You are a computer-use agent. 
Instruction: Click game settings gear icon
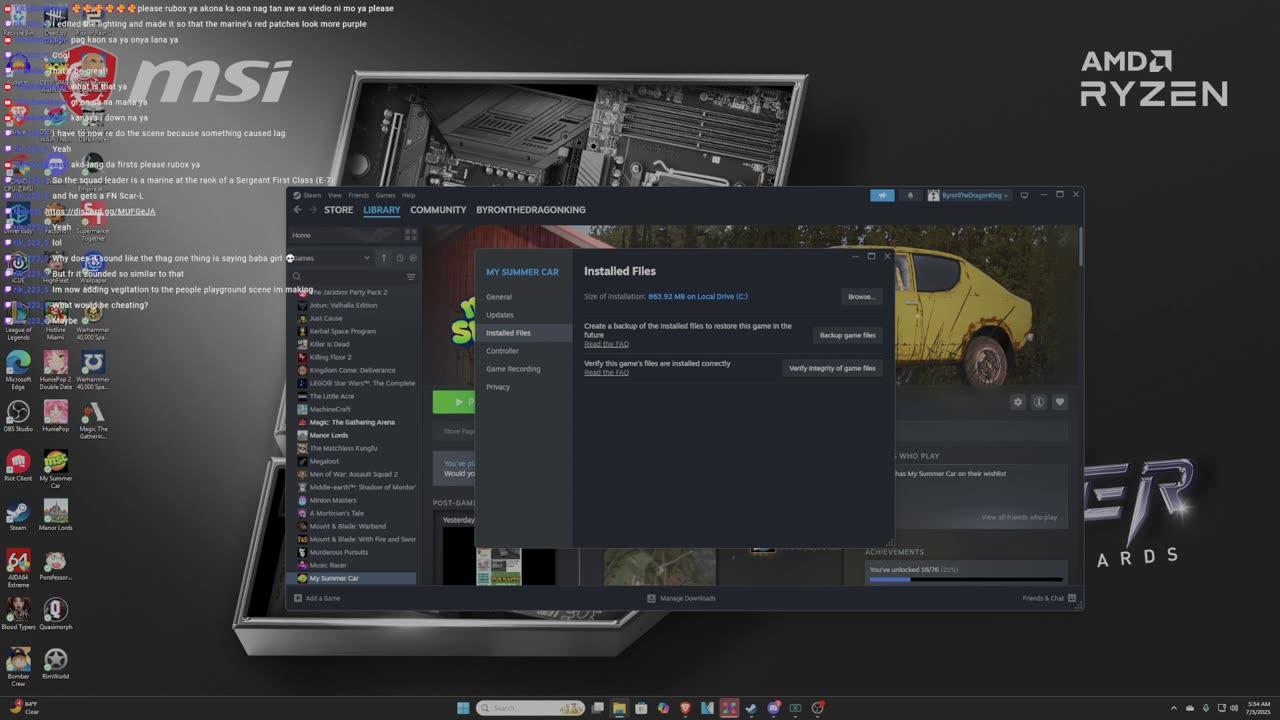coord(1018,402)
